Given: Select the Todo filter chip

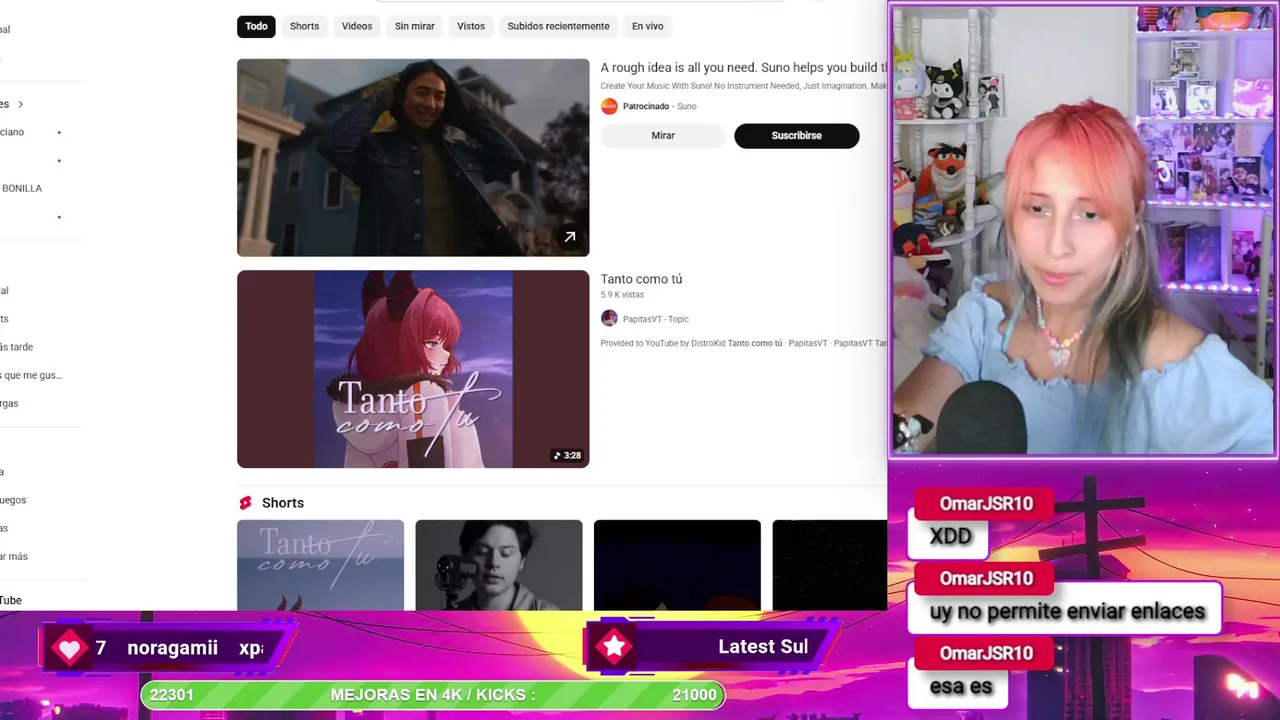Looking at the screenshot, I should pyautogui.click(x=256, y=26).
